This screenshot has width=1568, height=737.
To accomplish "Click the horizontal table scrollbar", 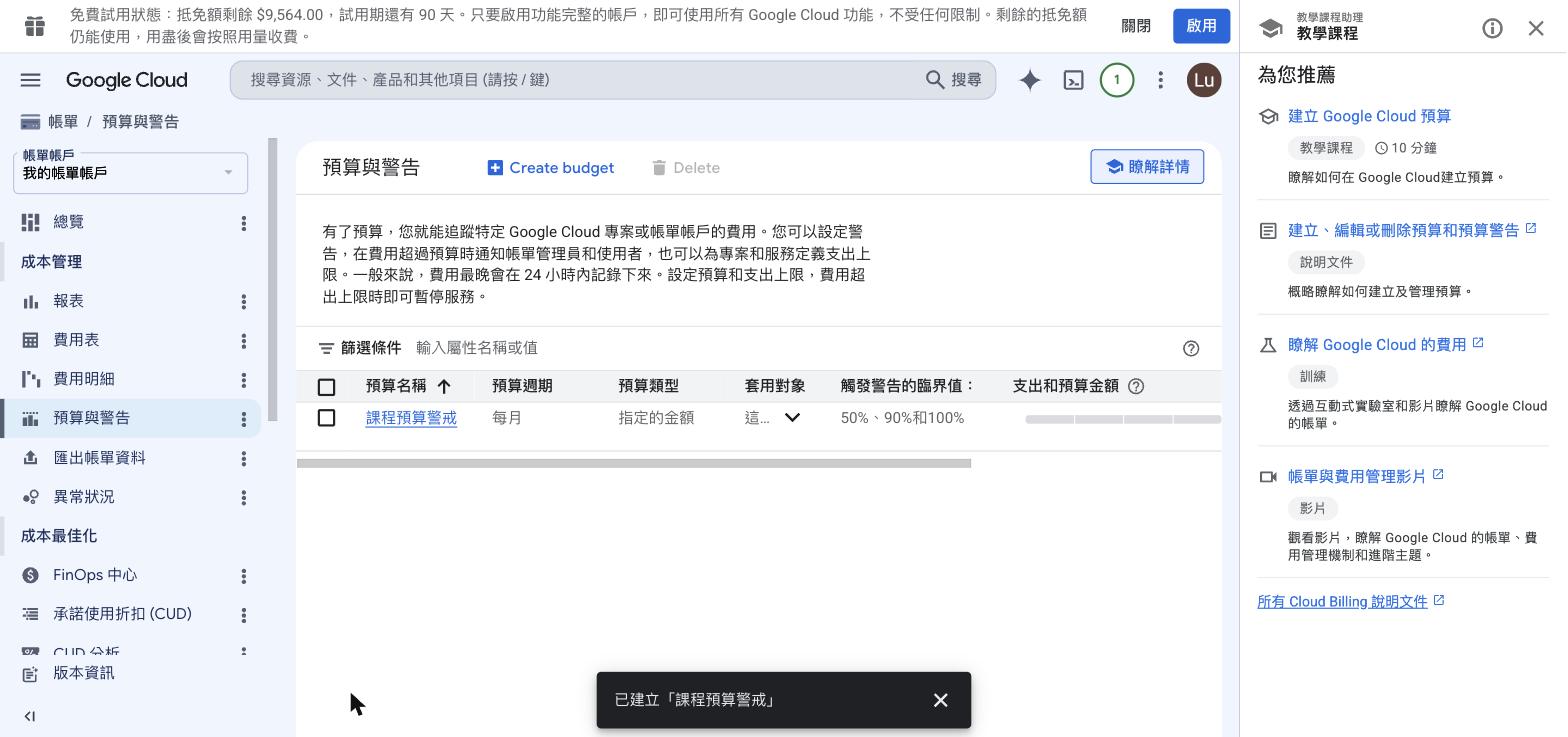I will pyautogui.click(x=634, y=463).
